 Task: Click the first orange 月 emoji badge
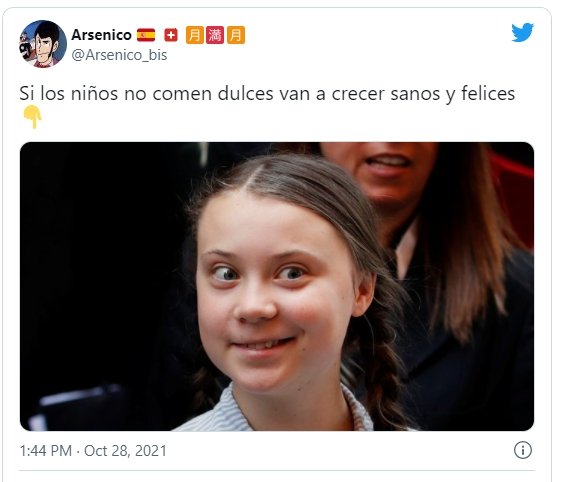195,35
